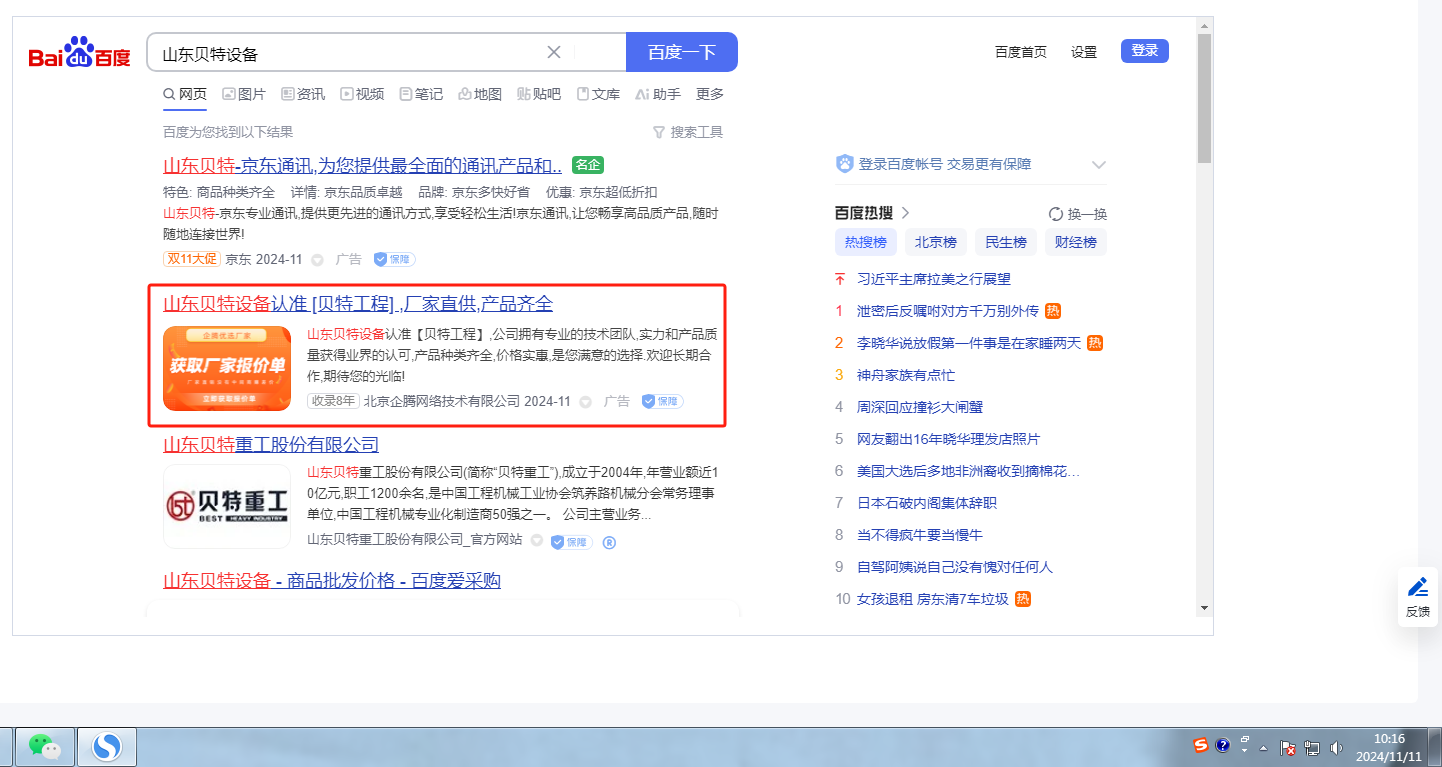Show hidden system tray icons
Image resolution: width=1442 pixels, height=767 pixels.
tap(1263, 747)
